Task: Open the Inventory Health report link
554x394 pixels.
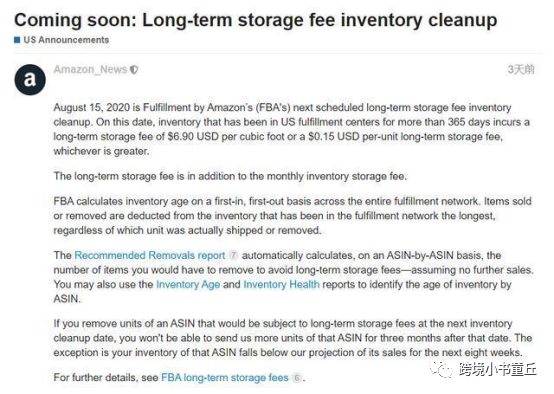Action: (281, 284)
